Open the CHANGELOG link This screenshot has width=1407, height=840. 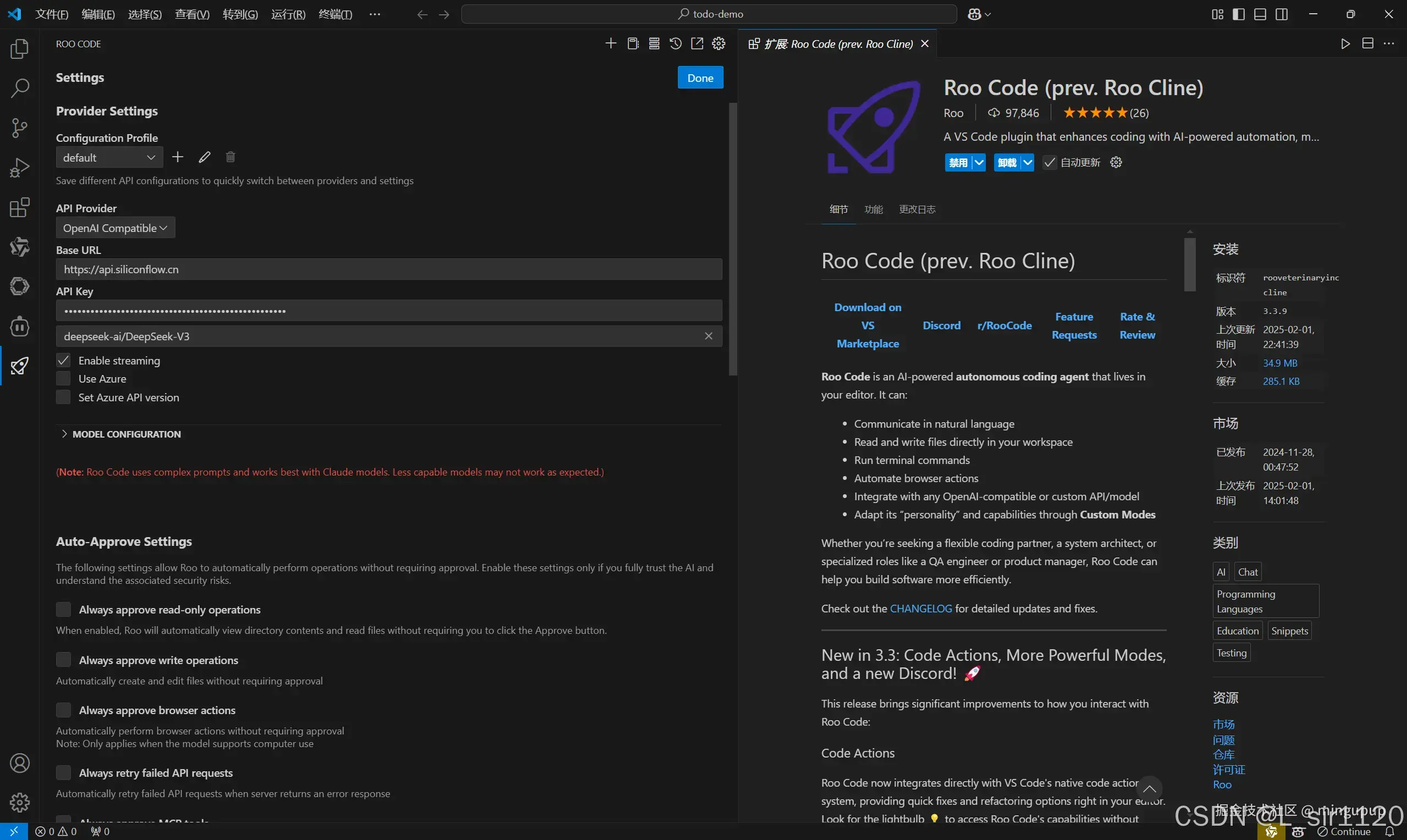point(921,609)
